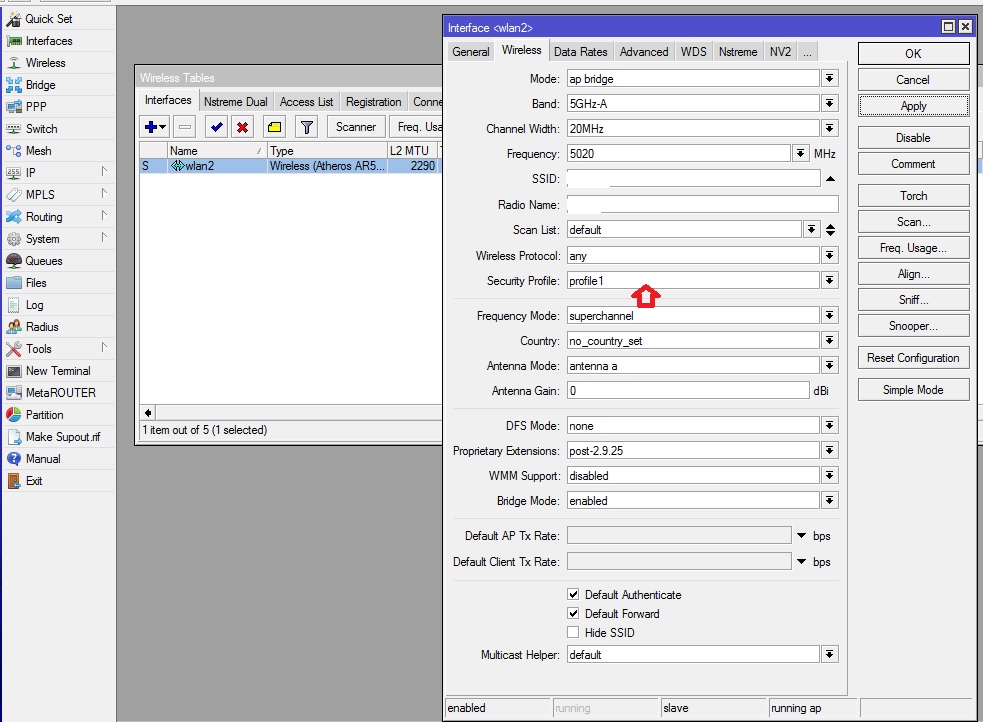The height and width of the screenshot is (722, 983).
Task: Open Queues in the left menu
Action: pos(44,261)
